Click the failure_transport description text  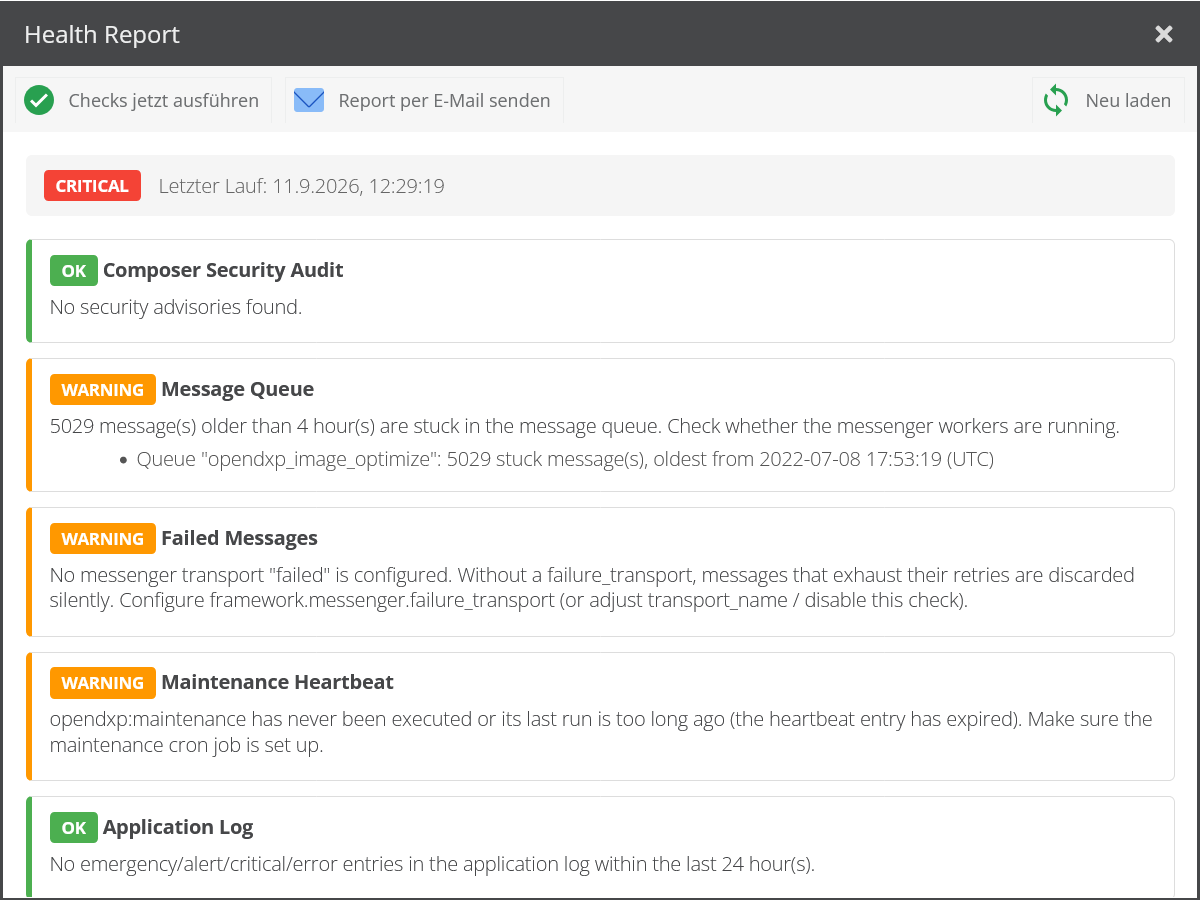tap(592, 588)
